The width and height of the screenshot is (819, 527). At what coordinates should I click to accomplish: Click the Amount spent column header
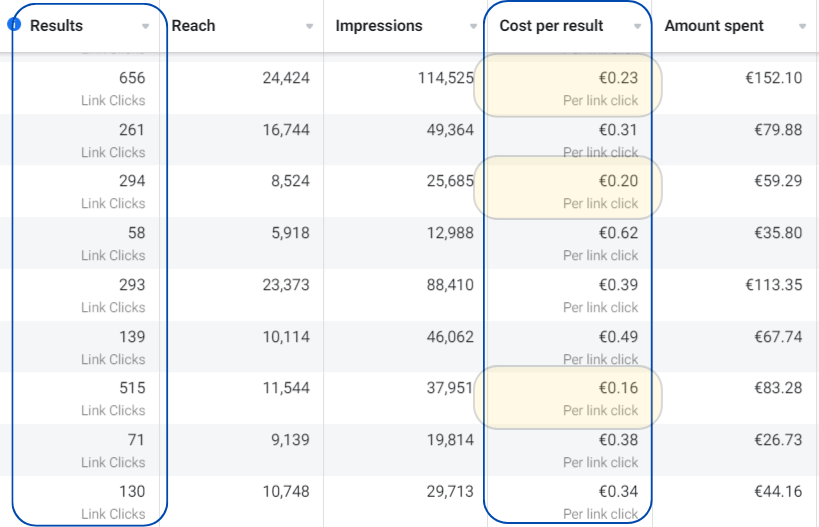714,26
